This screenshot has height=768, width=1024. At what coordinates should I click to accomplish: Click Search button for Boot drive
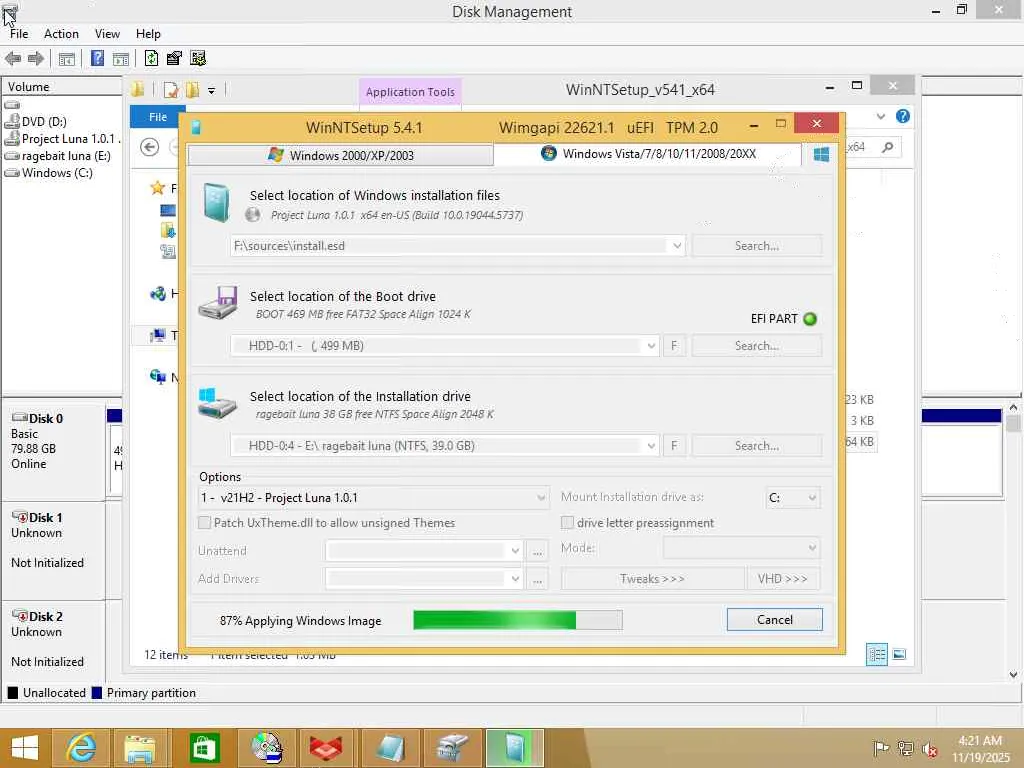tap(756, 345)
